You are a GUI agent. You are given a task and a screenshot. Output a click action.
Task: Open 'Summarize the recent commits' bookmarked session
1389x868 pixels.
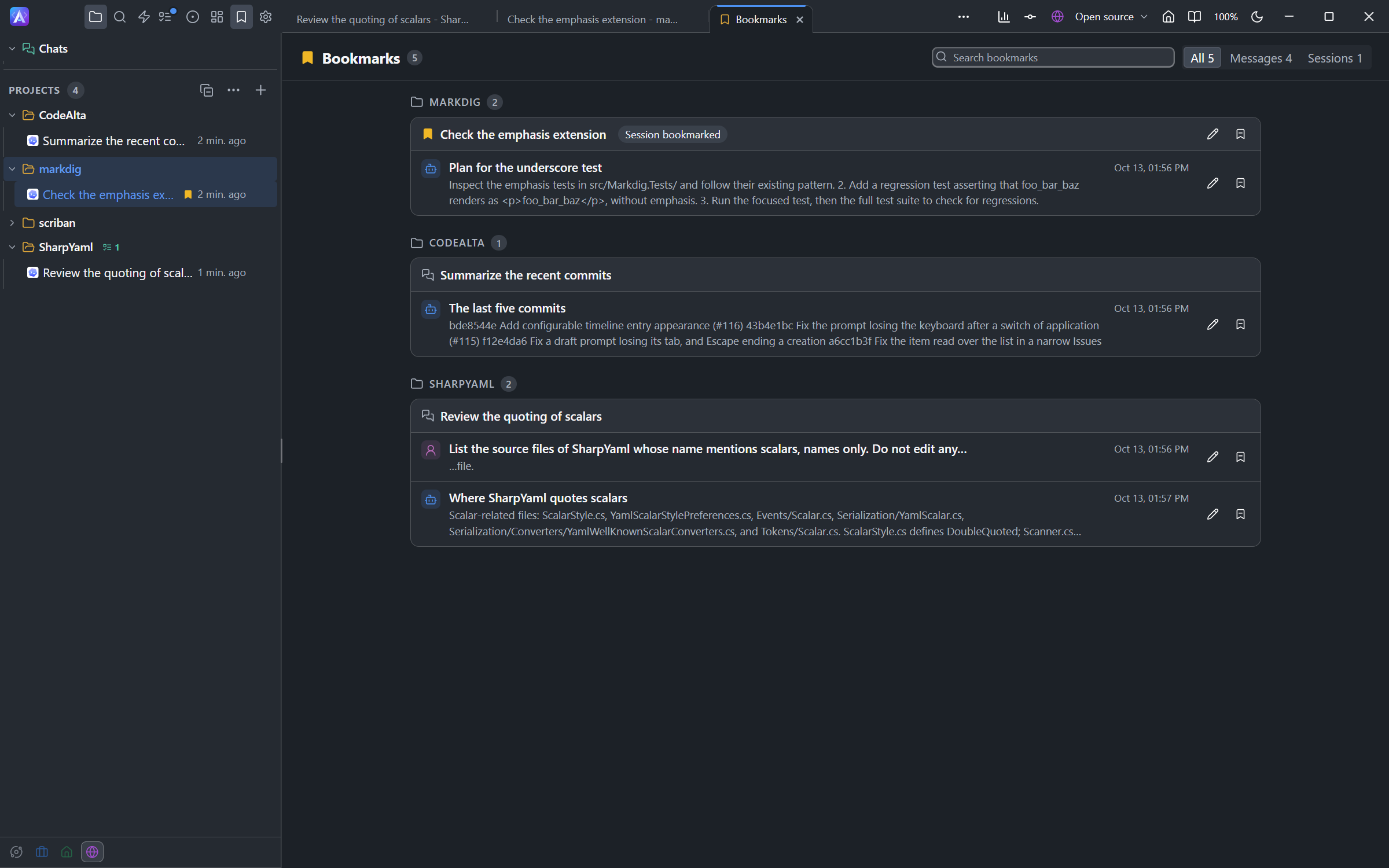(835, 275)
